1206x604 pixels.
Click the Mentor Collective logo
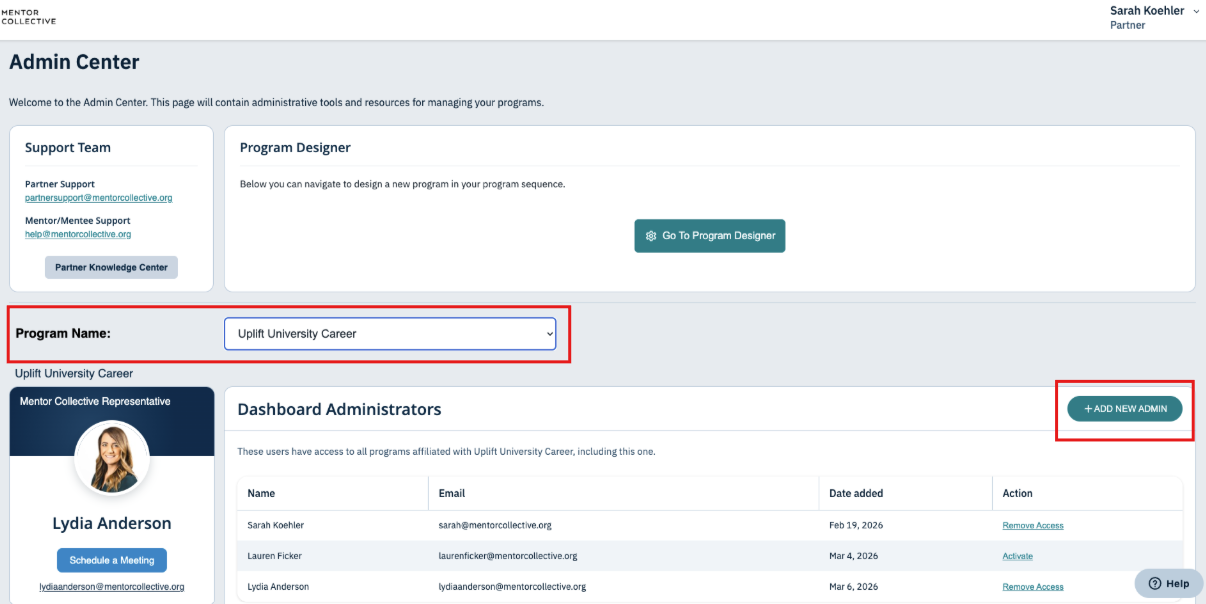point(28,16)
